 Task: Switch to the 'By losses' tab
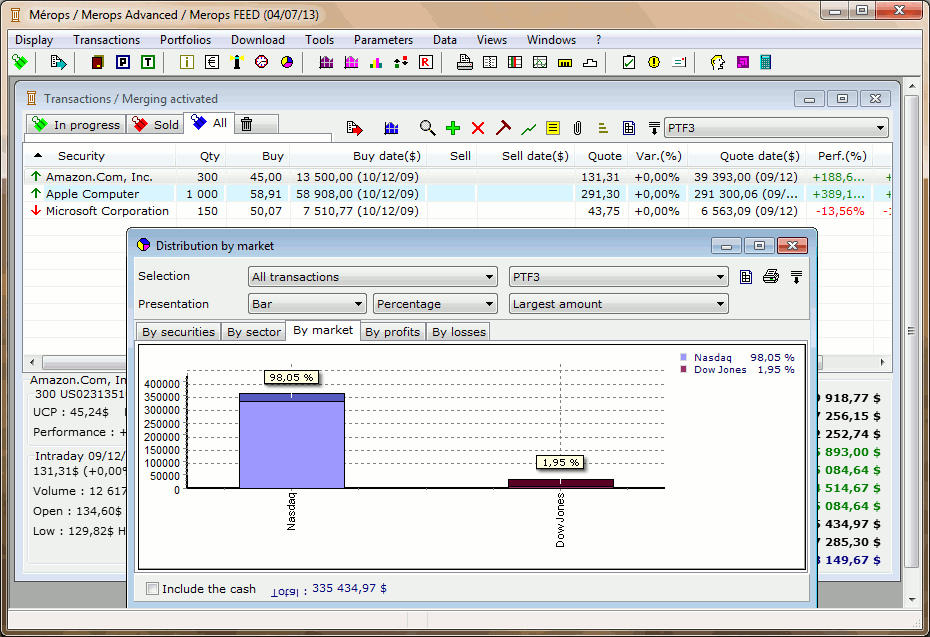(x=458, y=332)
